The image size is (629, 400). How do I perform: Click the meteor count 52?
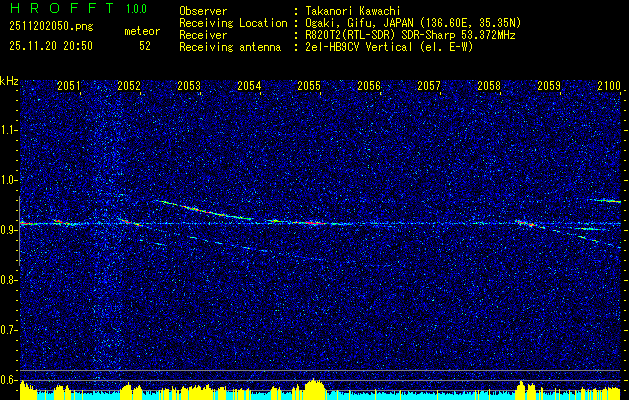[145, 46]
